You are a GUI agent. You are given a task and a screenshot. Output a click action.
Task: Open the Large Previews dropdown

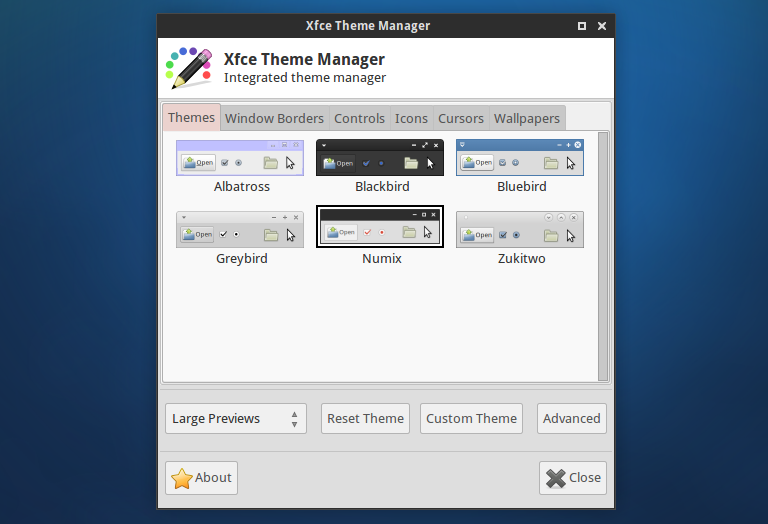pos(236,419)
